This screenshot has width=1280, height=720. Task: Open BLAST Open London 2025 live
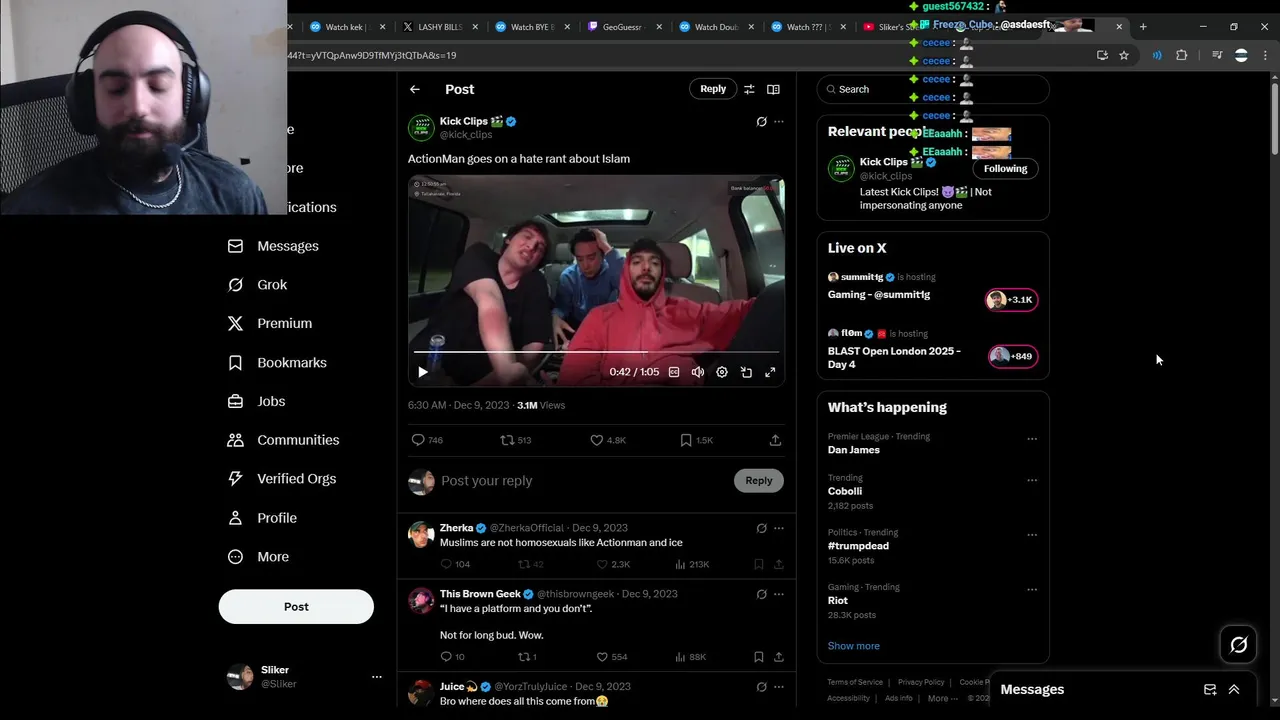coord(933,350)
